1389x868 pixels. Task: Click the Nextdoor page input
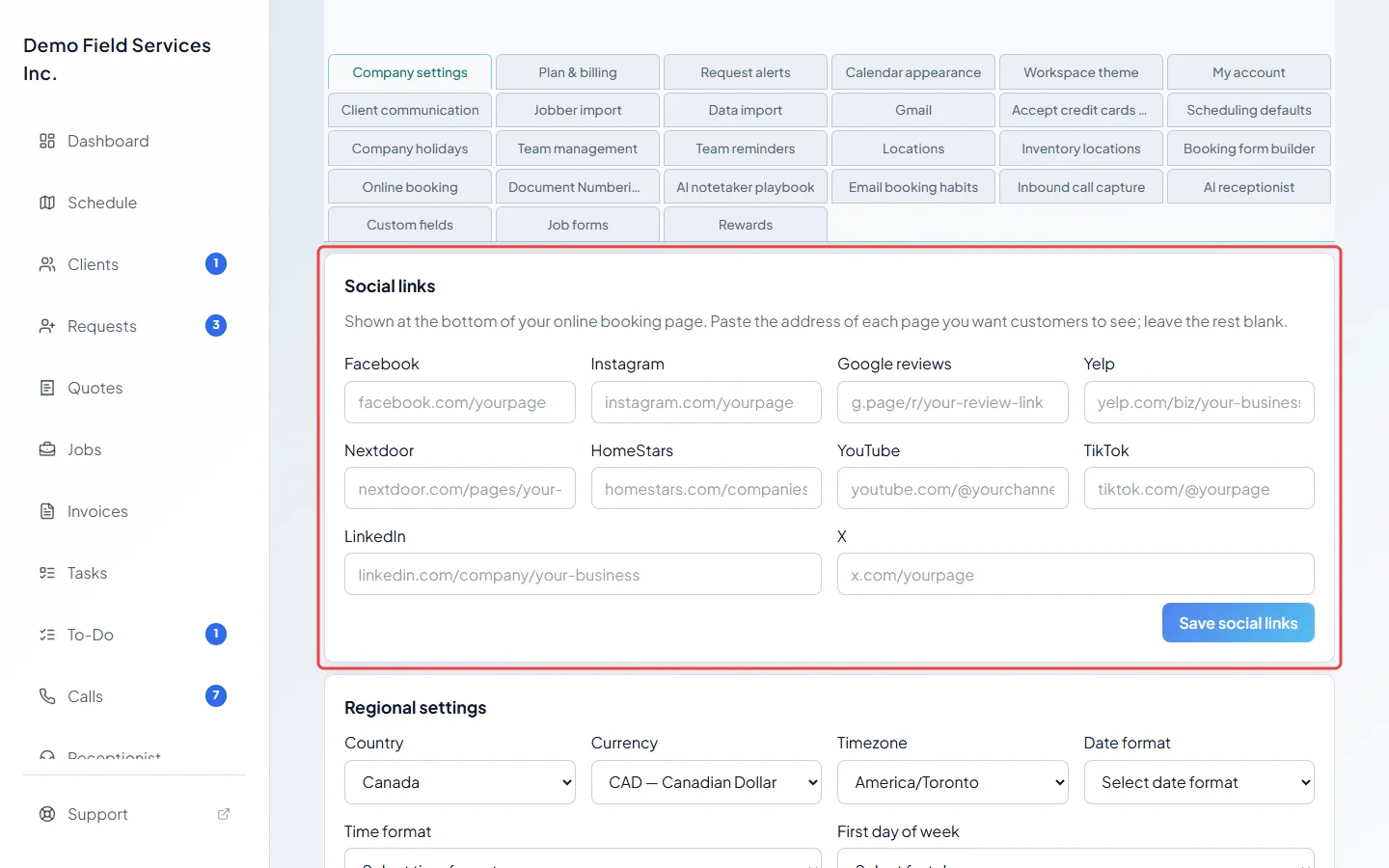[460, 489]
